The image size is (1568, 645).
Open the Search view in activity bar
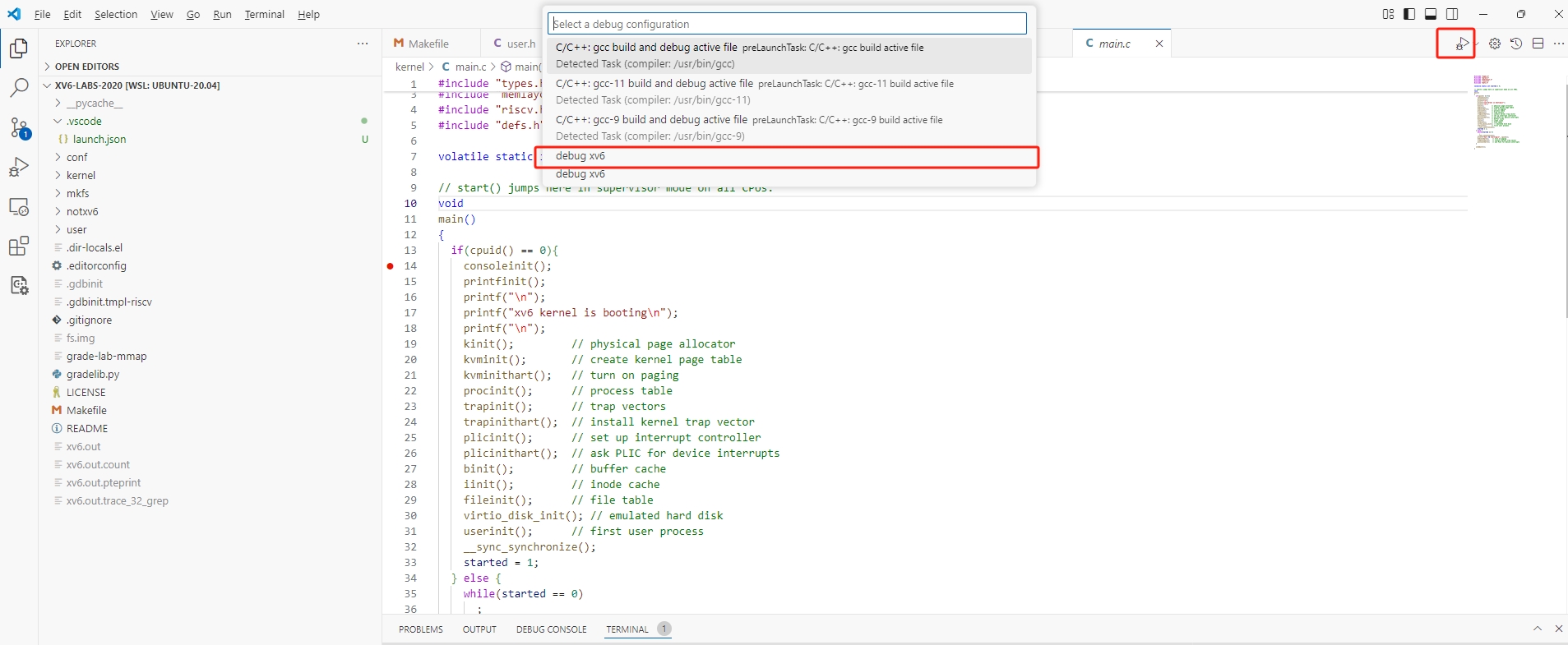tap(19, 88)
